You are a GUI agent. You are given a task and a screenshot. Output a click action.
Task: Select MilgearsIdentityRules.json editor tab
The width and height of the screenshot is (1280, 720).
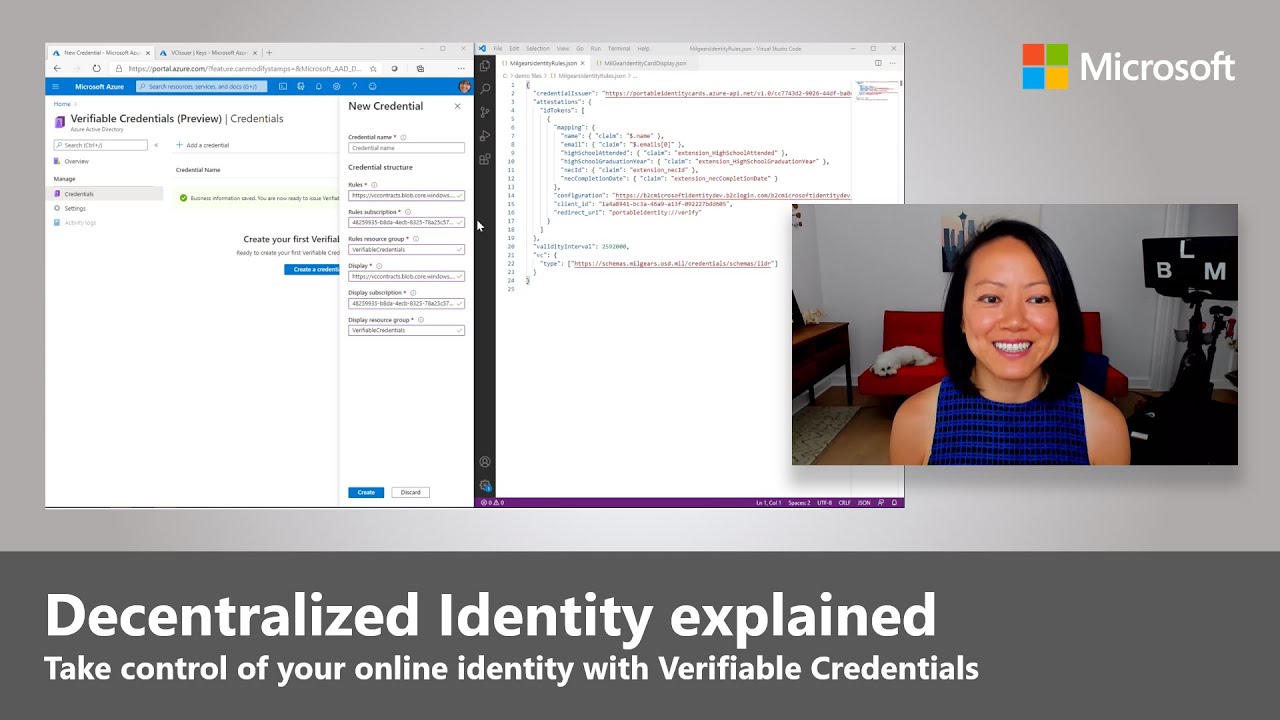coord(541,63)
